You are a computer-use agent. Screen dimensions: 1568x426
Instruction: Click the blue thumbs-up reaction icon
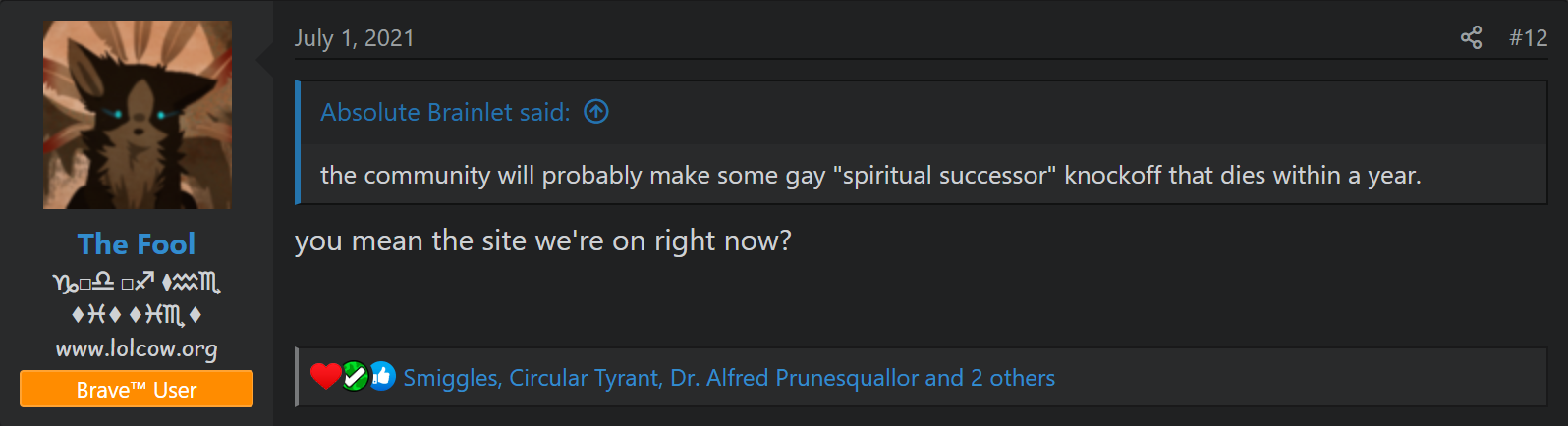[x=382, y=376]
